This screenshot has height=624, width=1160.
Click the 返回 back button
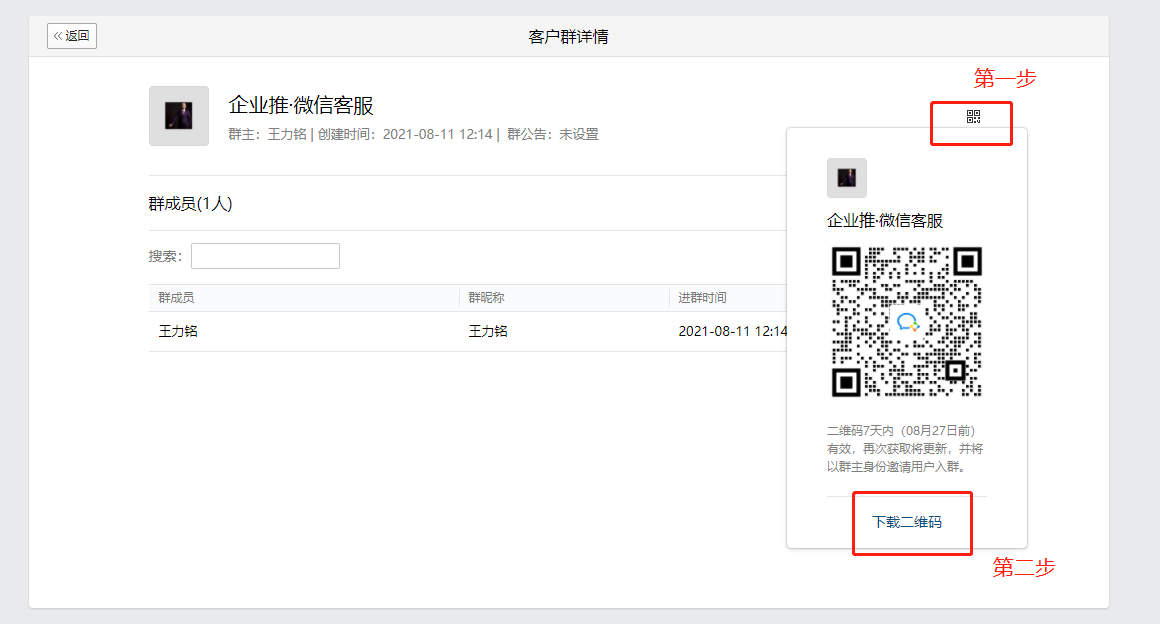click(x=72, y=36)
